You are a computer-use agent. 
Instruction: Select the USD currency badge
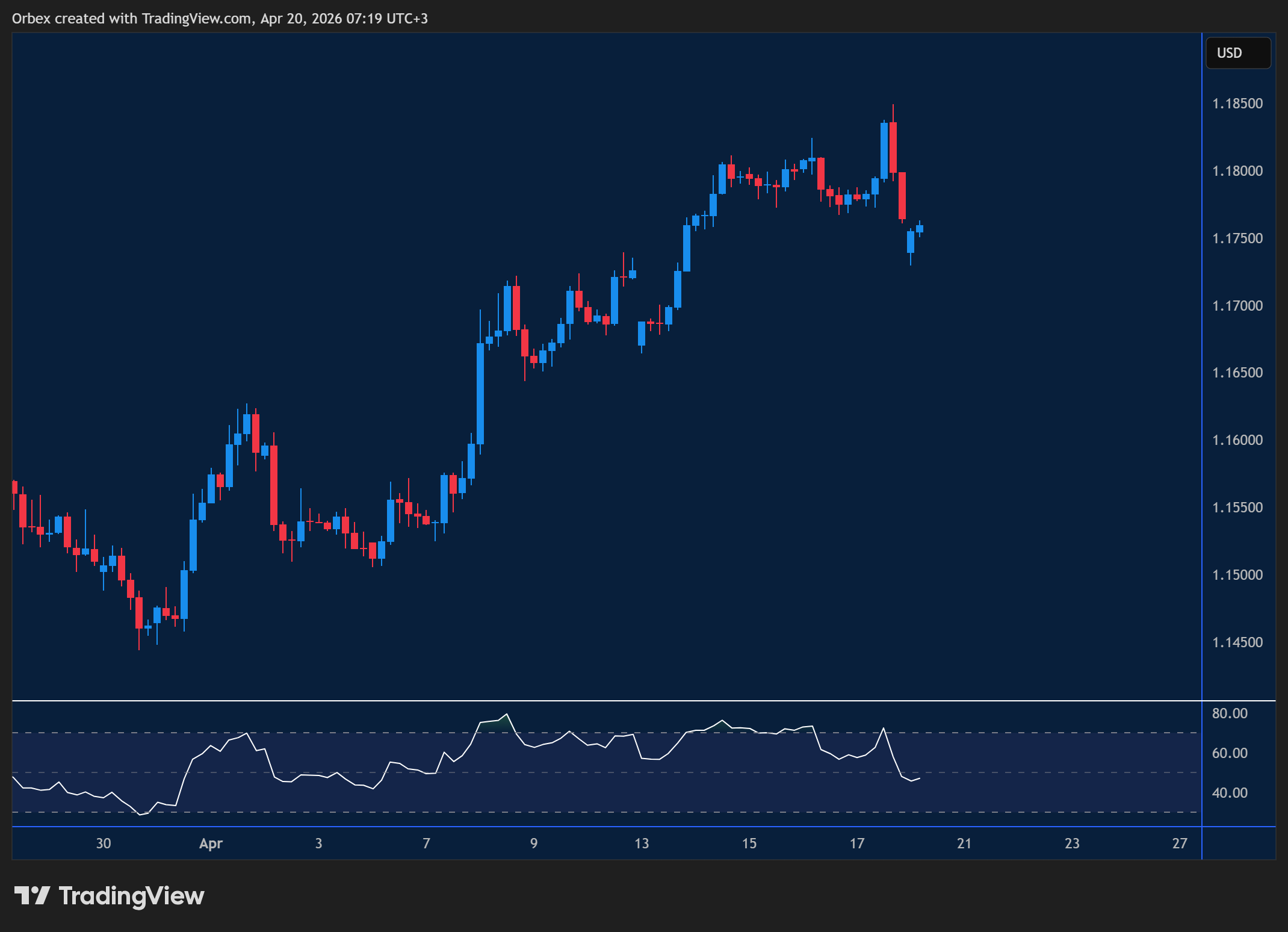point(1237,52)
